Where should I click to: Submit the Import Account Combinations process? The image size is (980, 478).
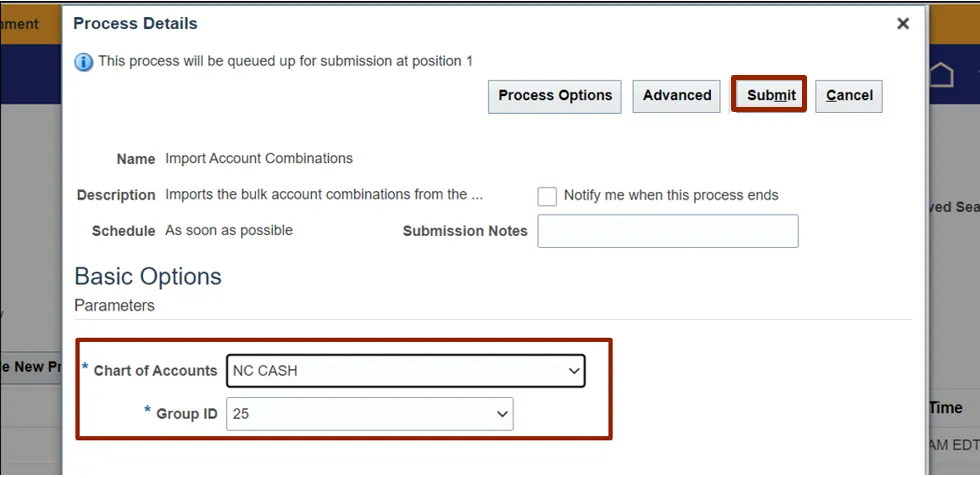(770, 95)
